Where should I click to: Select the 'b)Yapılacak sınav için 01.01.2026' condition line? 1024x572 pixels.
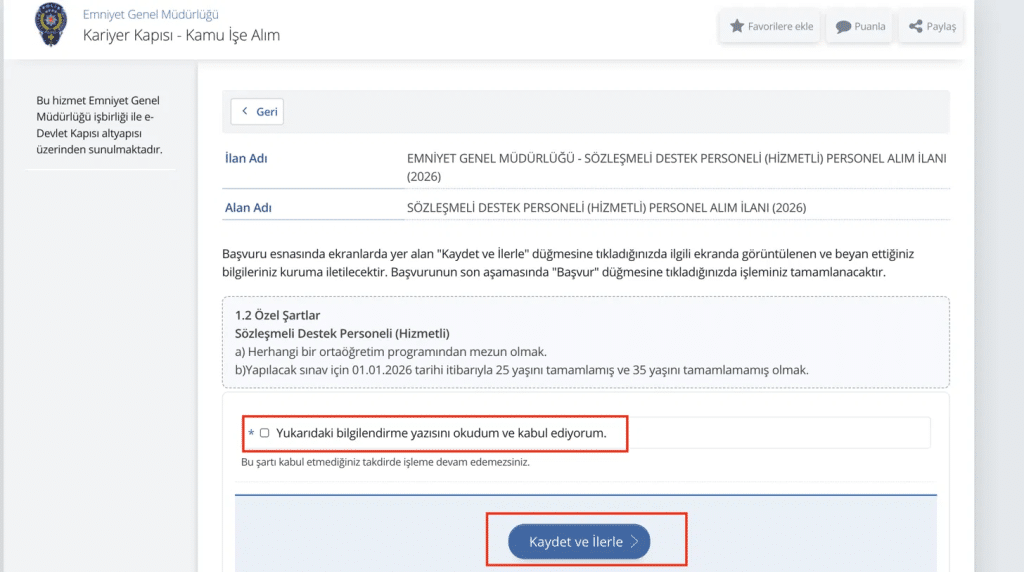[x=522, y=370]
